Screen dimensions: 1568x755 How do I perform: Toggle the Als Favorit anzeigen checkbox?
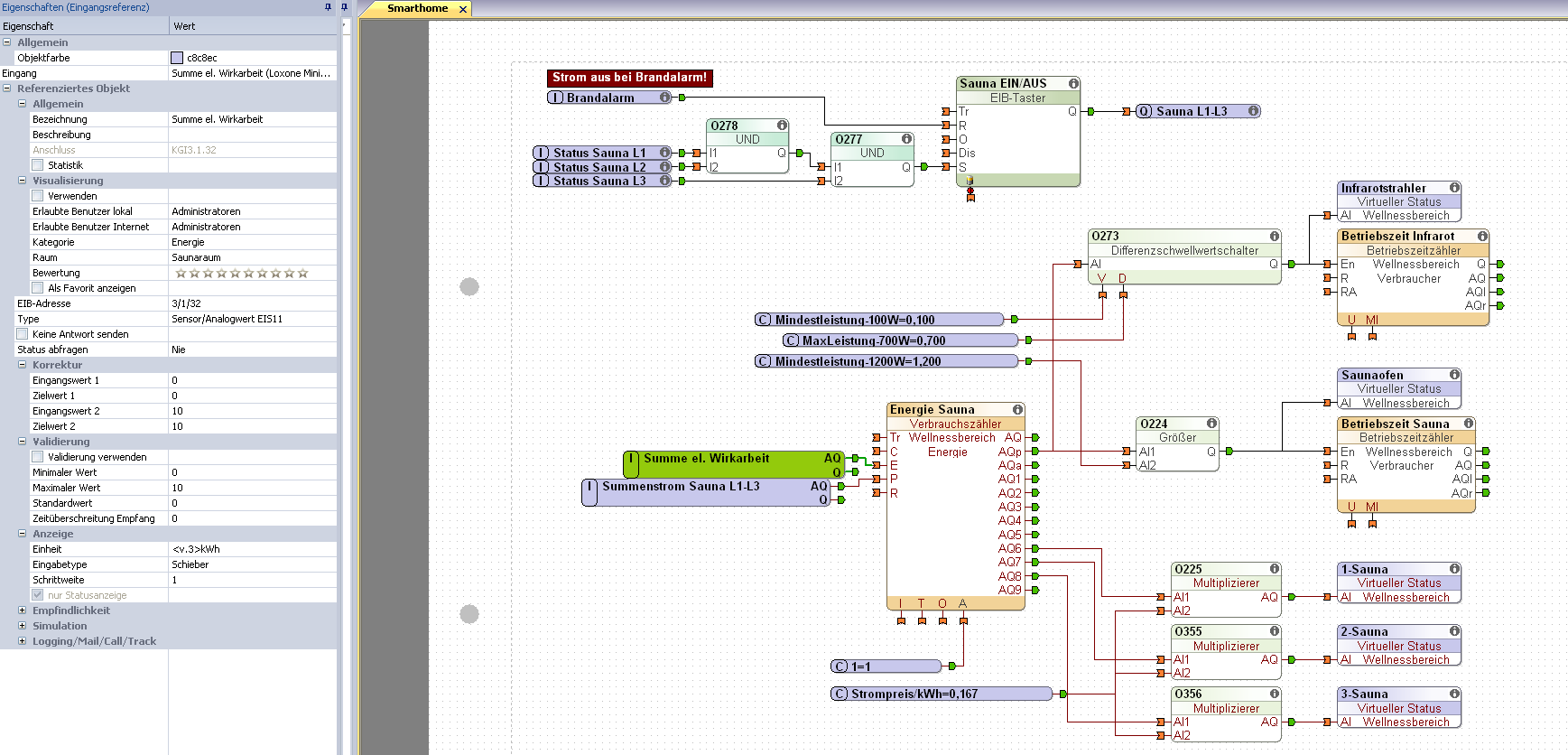point(38,288)
